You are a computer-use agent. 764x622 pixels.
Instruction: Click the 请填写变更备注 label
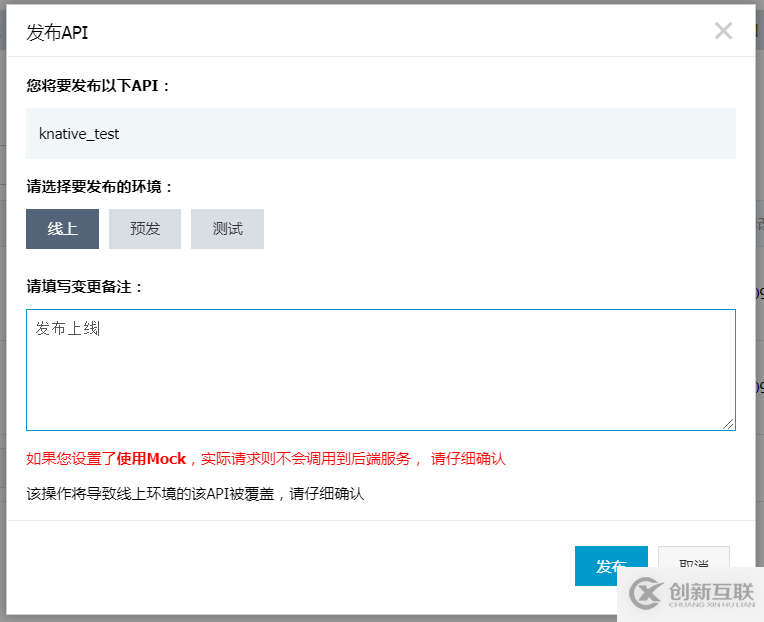(84, 287)
